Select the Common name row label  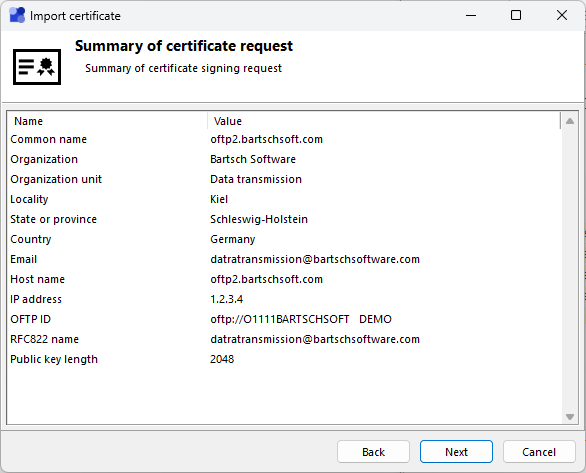[x=49, y=139]
